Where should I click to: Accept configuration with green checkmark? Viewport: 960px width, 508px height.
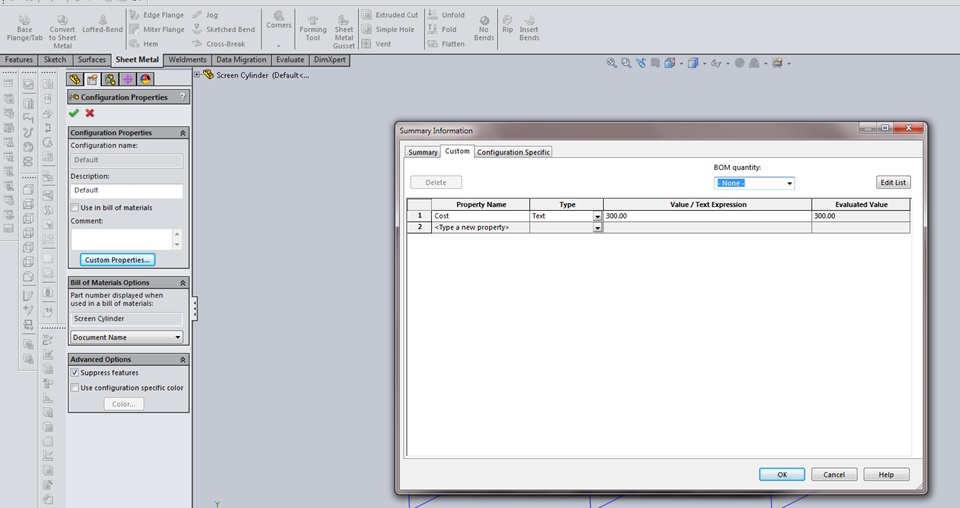[74, 113]
